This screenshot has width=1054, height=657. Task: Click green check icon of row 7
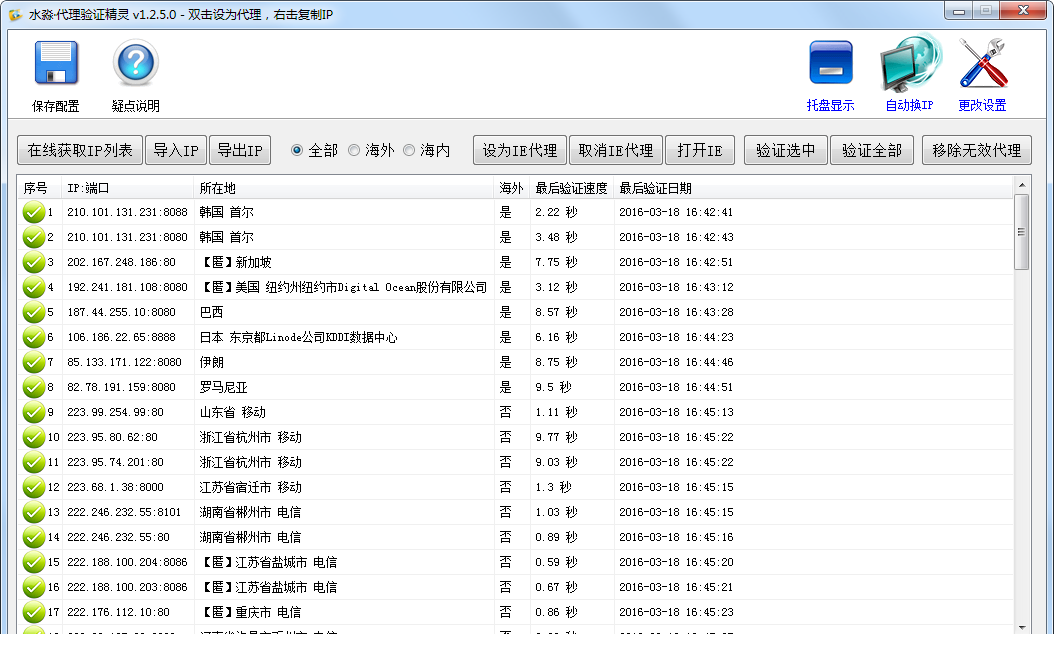tap(34, 362)
